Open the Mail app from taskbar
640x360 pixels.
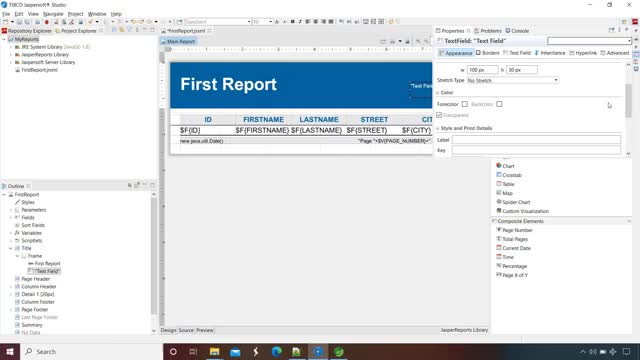pos(235,351)
